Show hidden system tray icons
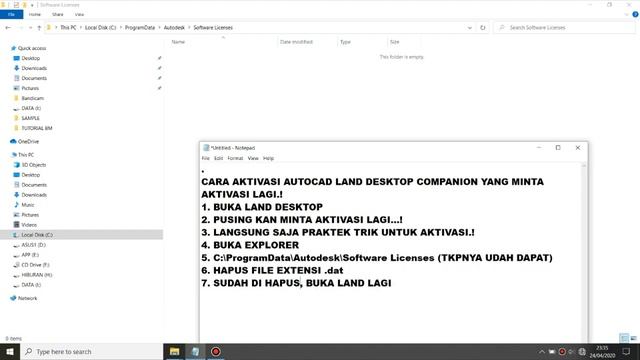 click(542, 351)
